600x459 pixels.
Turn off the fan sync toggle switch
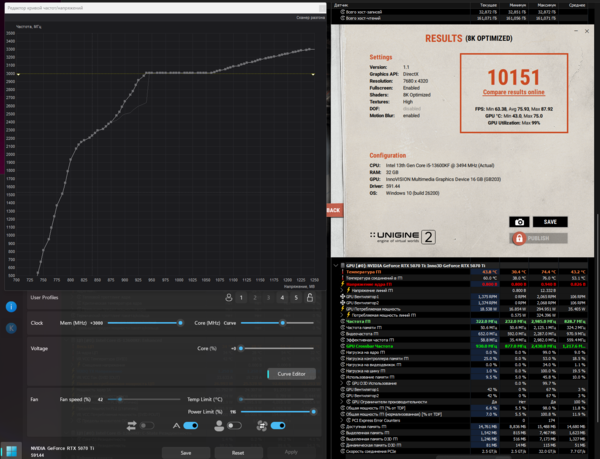(278, 426)
